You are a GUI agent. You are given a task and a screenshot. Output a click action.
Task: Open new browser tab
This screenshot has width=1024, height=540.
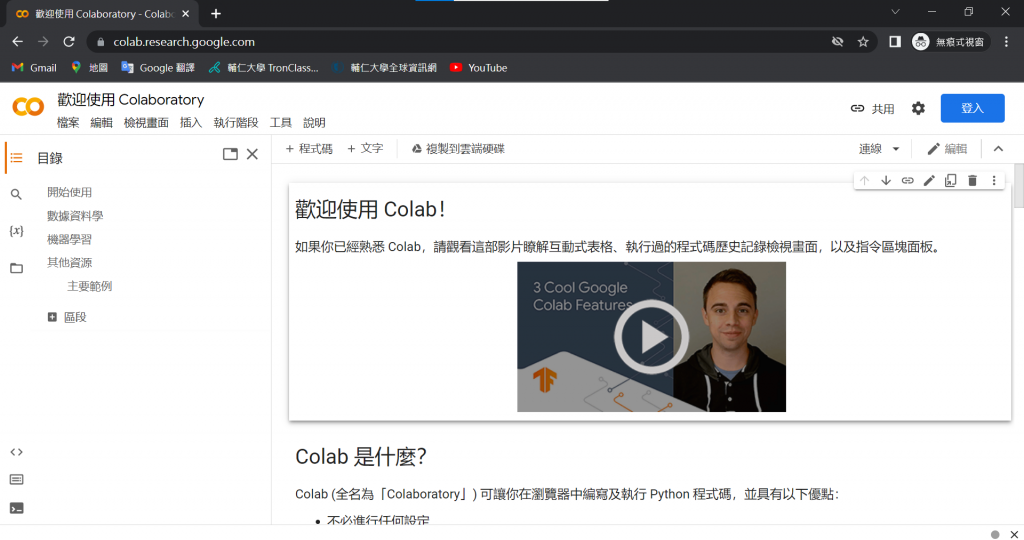[216, 13]
